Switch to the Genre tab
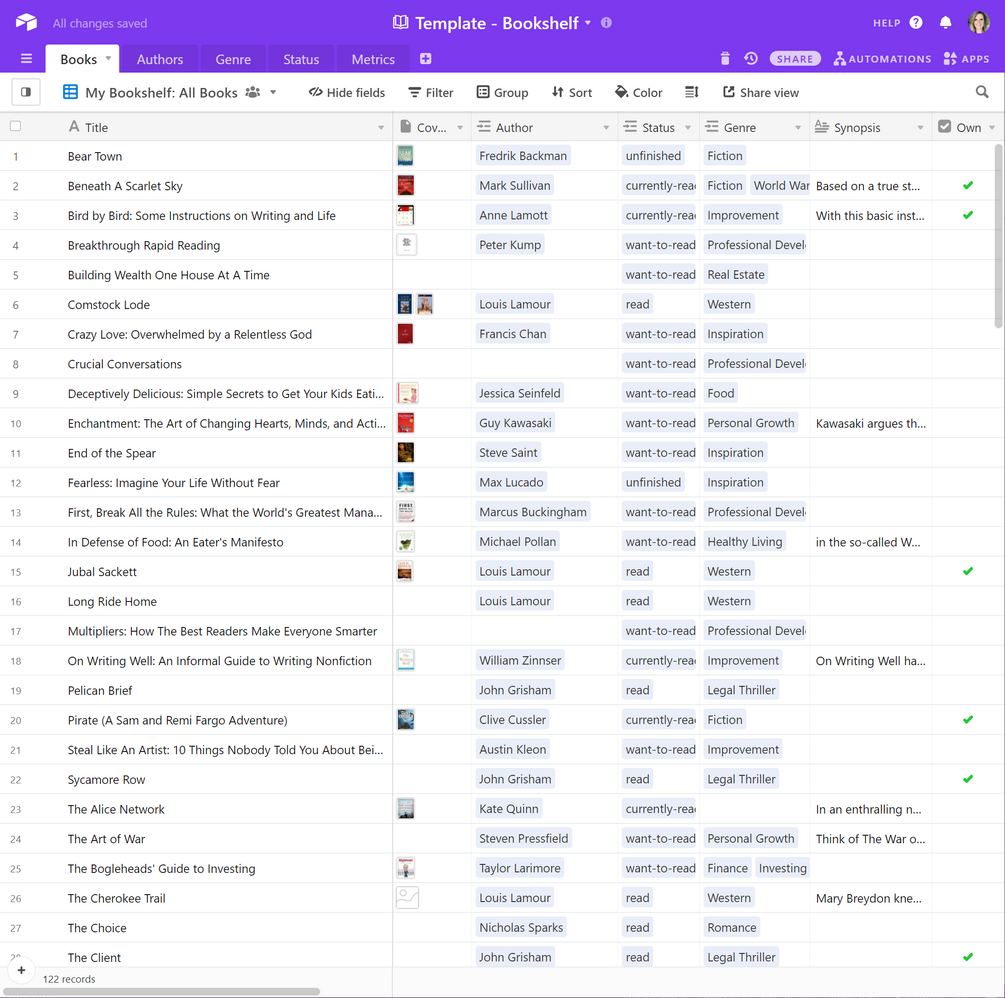Screen dimensions: 1005x998 pos(233,59)
